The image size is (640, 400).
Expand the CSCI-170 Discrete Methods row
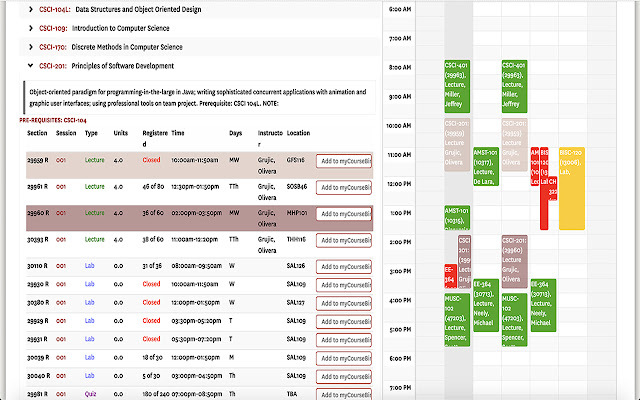tap(200, 47)
